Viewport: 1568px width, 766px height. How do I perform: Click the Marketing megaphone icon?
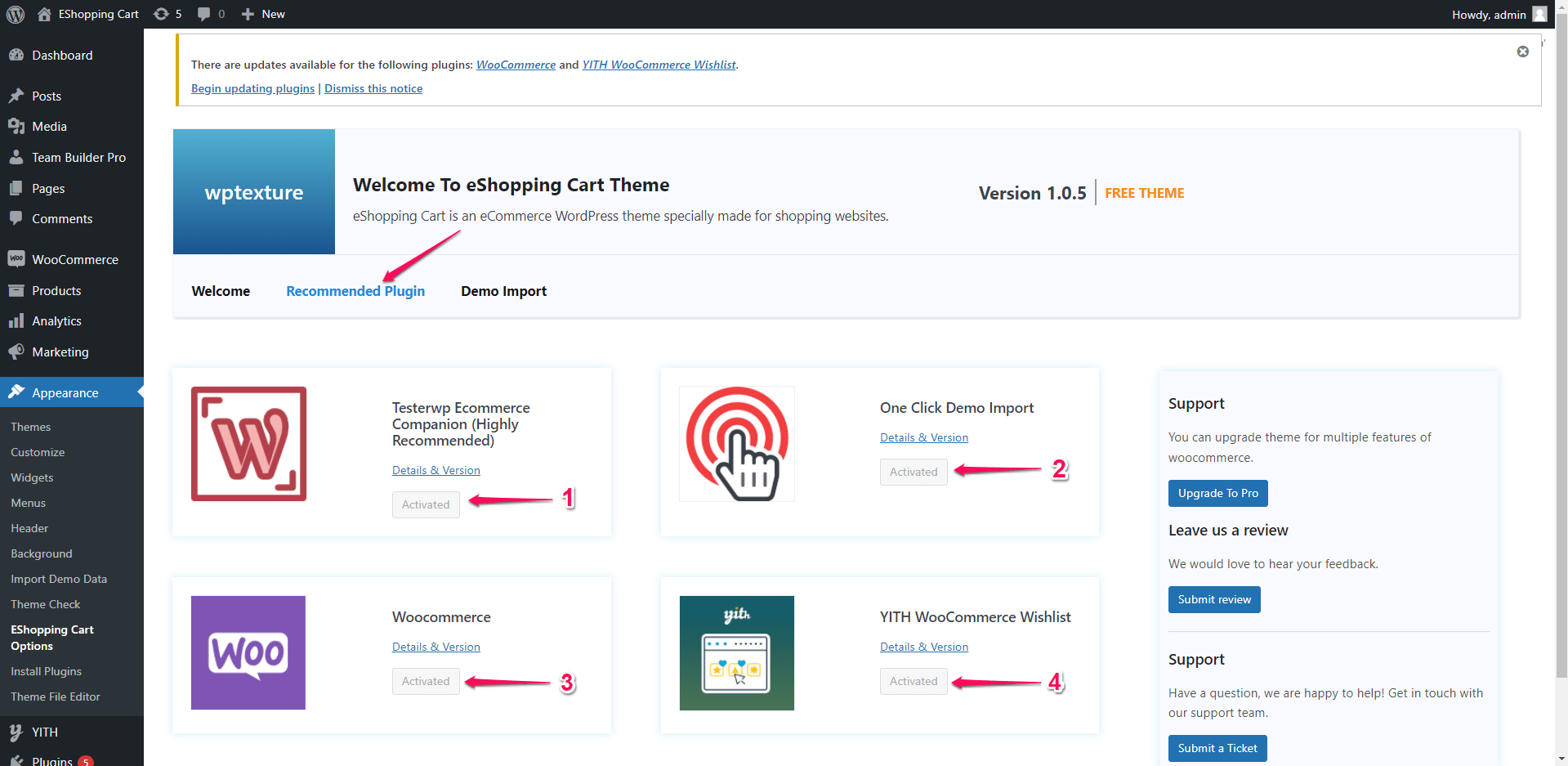[16, 352]
